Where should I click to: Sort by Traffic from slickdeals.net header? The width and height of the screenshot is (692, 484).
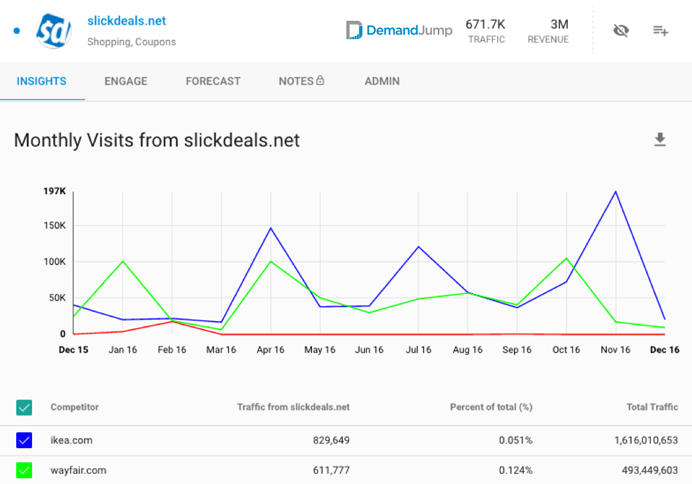(293, 407)
